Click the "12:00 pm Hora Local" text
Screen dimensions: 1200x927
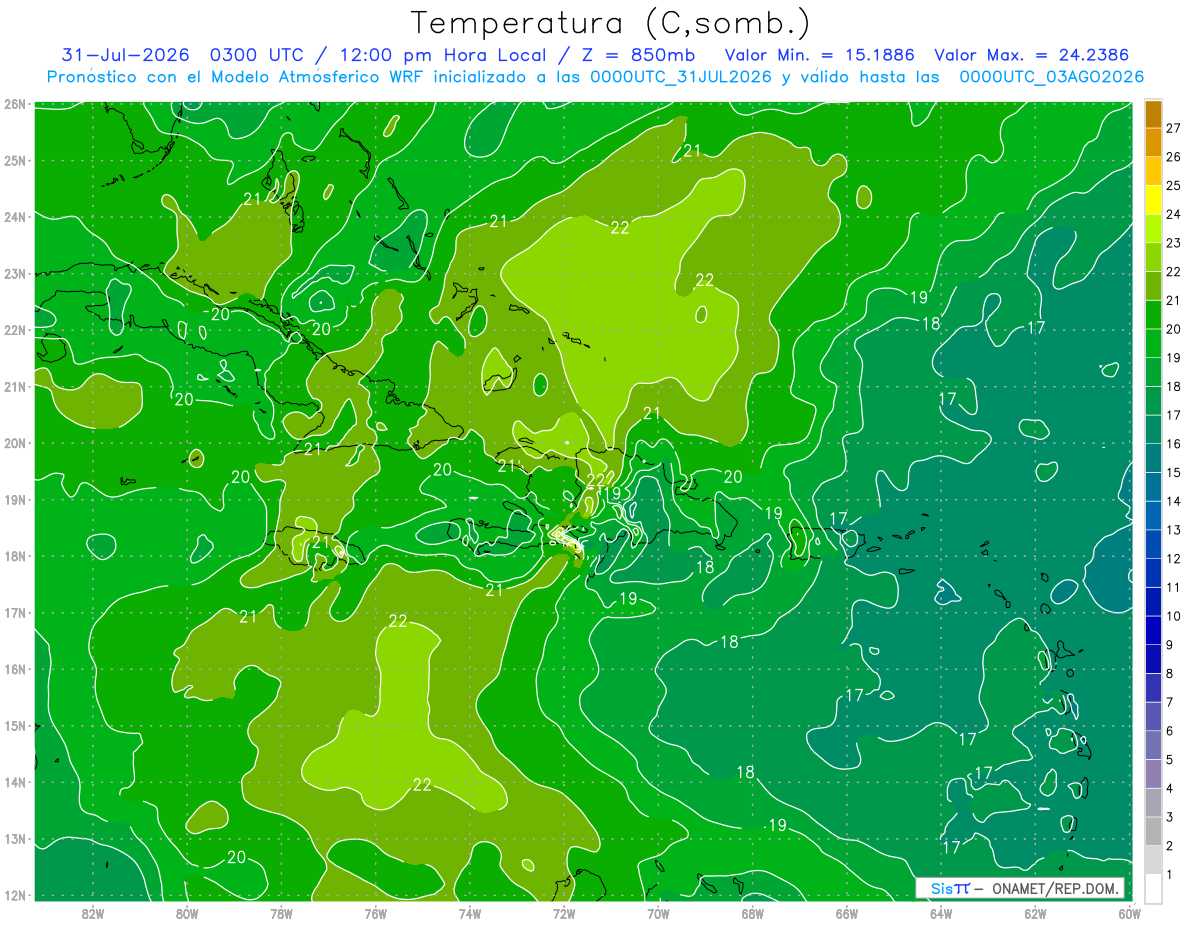(x=443, y=55)
